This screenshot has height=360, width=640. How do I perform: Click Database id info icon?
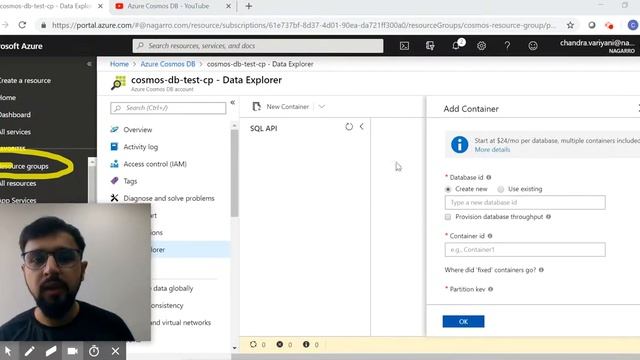[x=489, y=177]
